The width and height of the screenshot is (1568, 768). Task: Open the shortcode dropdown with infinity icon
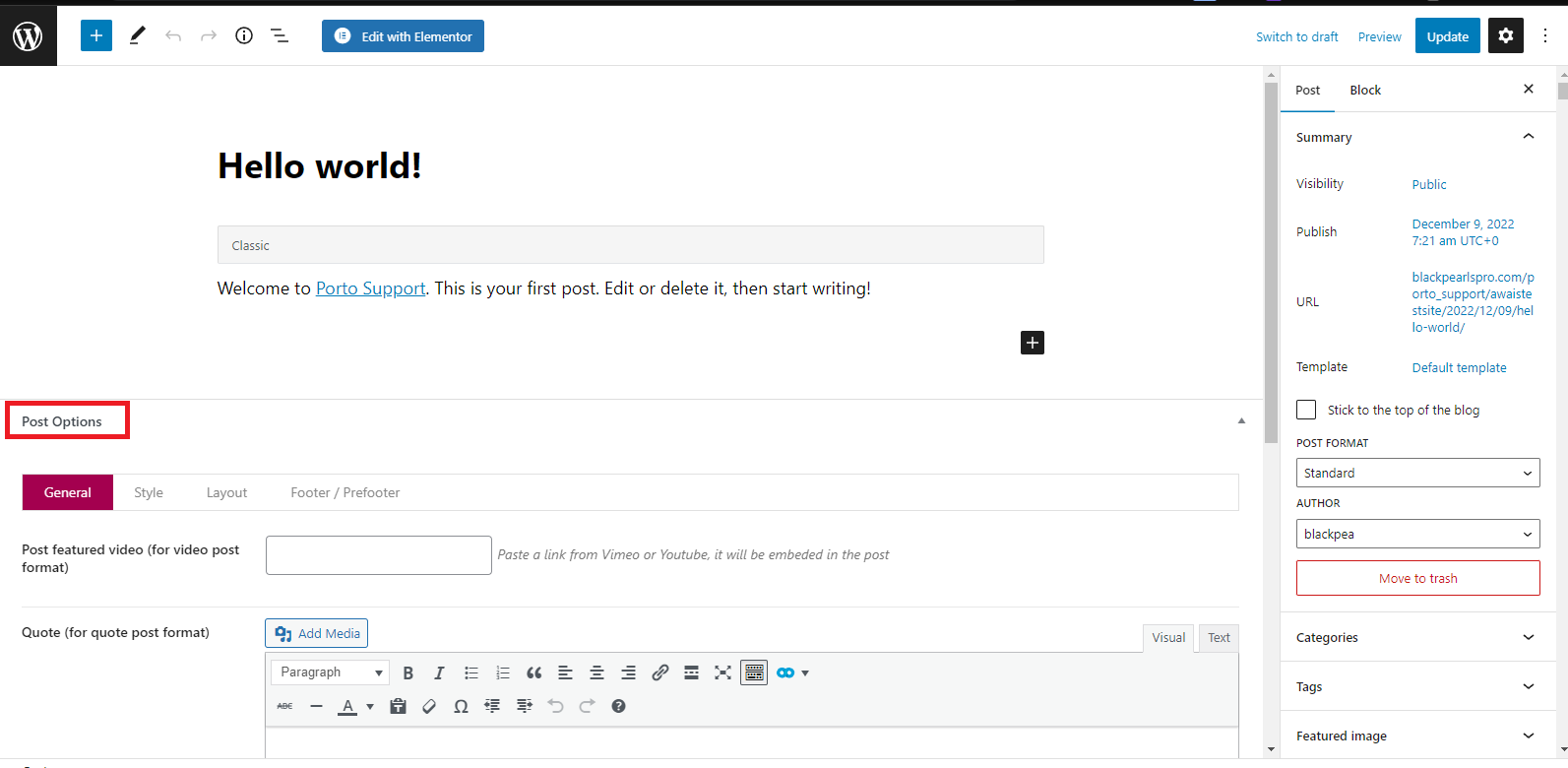[792, 672]
